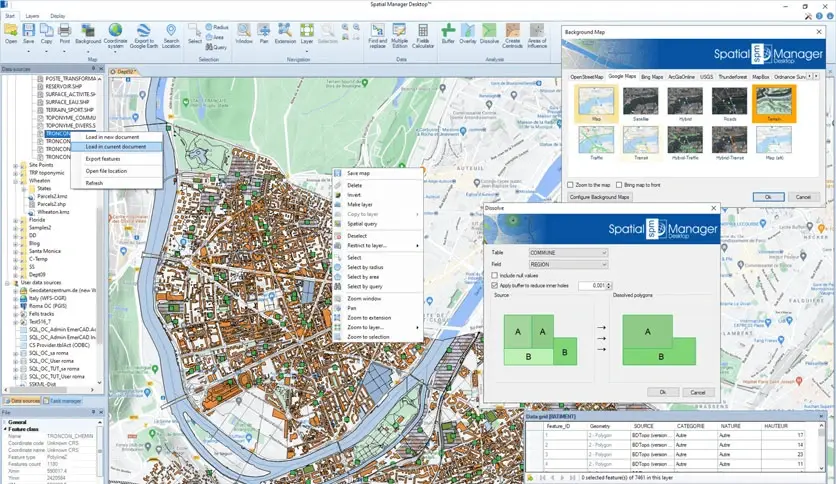Click the Copy icon in the ribbon
Screen dimensions: 836x484
46,31
